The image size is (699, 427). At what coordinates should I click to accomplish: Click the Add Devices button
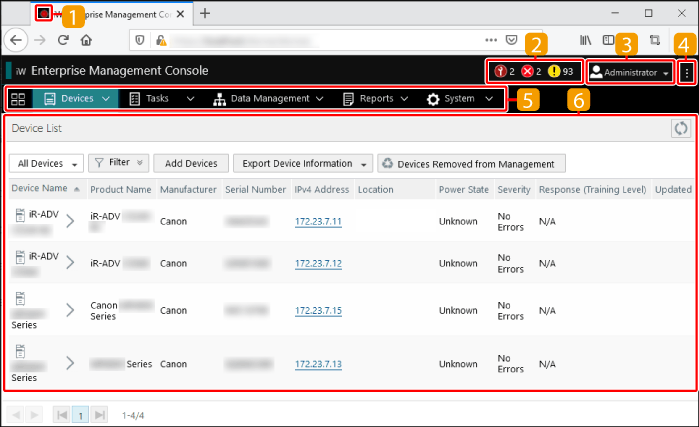(x=191, y=163)
